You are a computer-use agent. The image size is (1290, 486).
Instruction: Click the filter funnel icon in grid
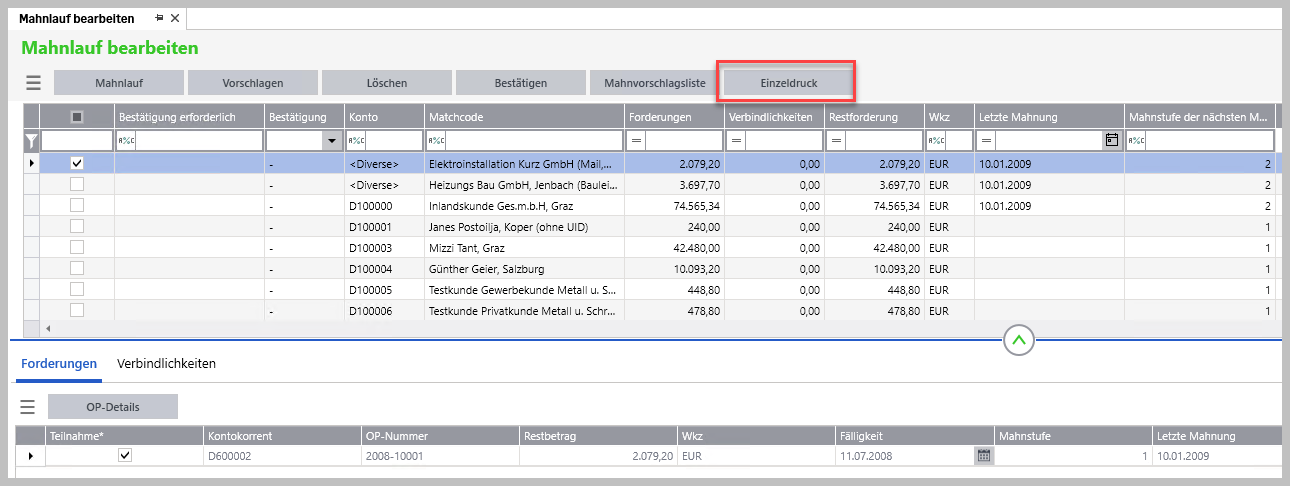30,141
